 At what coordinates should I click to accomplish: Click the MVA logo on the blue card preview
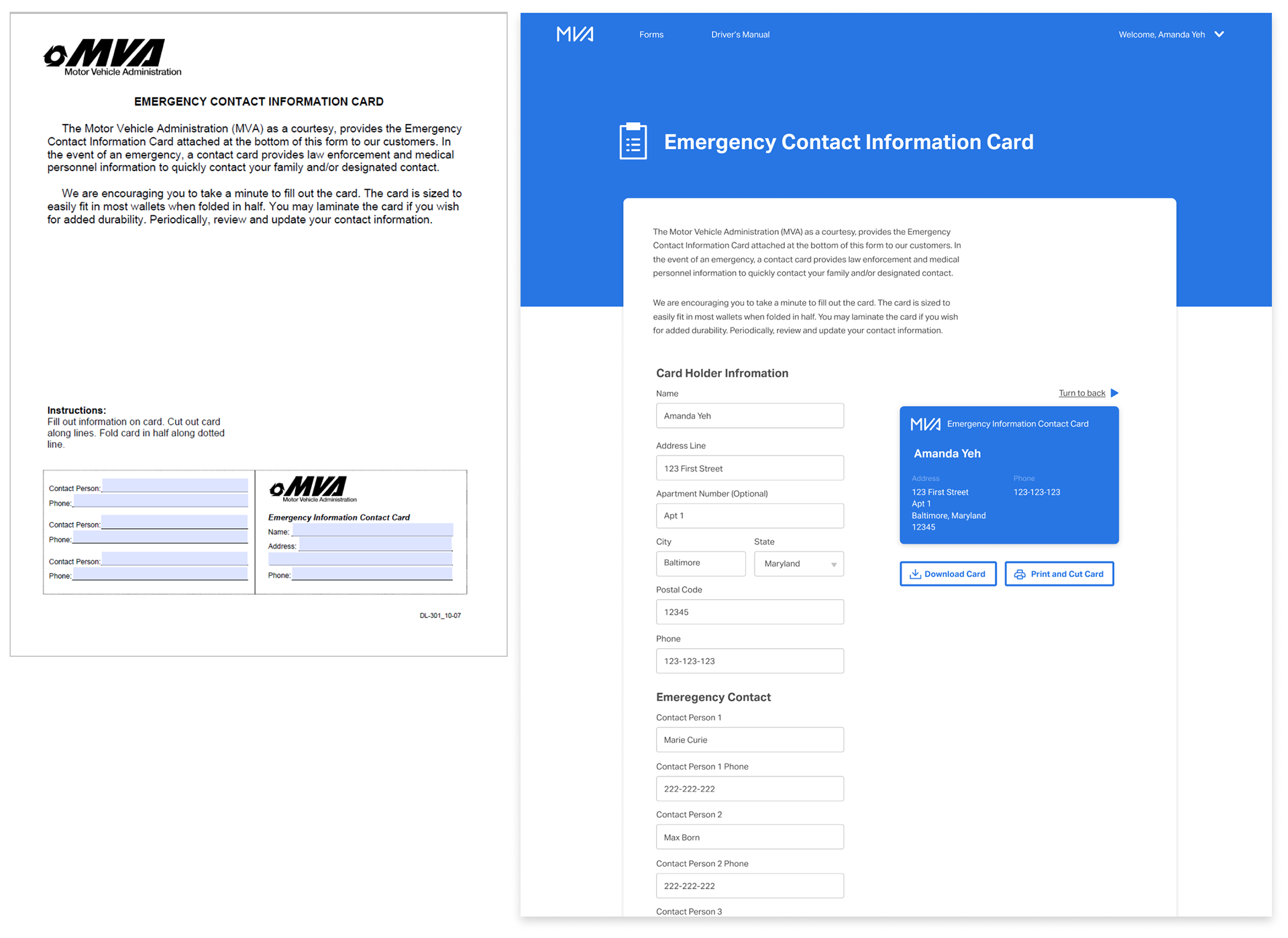pyautogui.click(x=924, y=424)
